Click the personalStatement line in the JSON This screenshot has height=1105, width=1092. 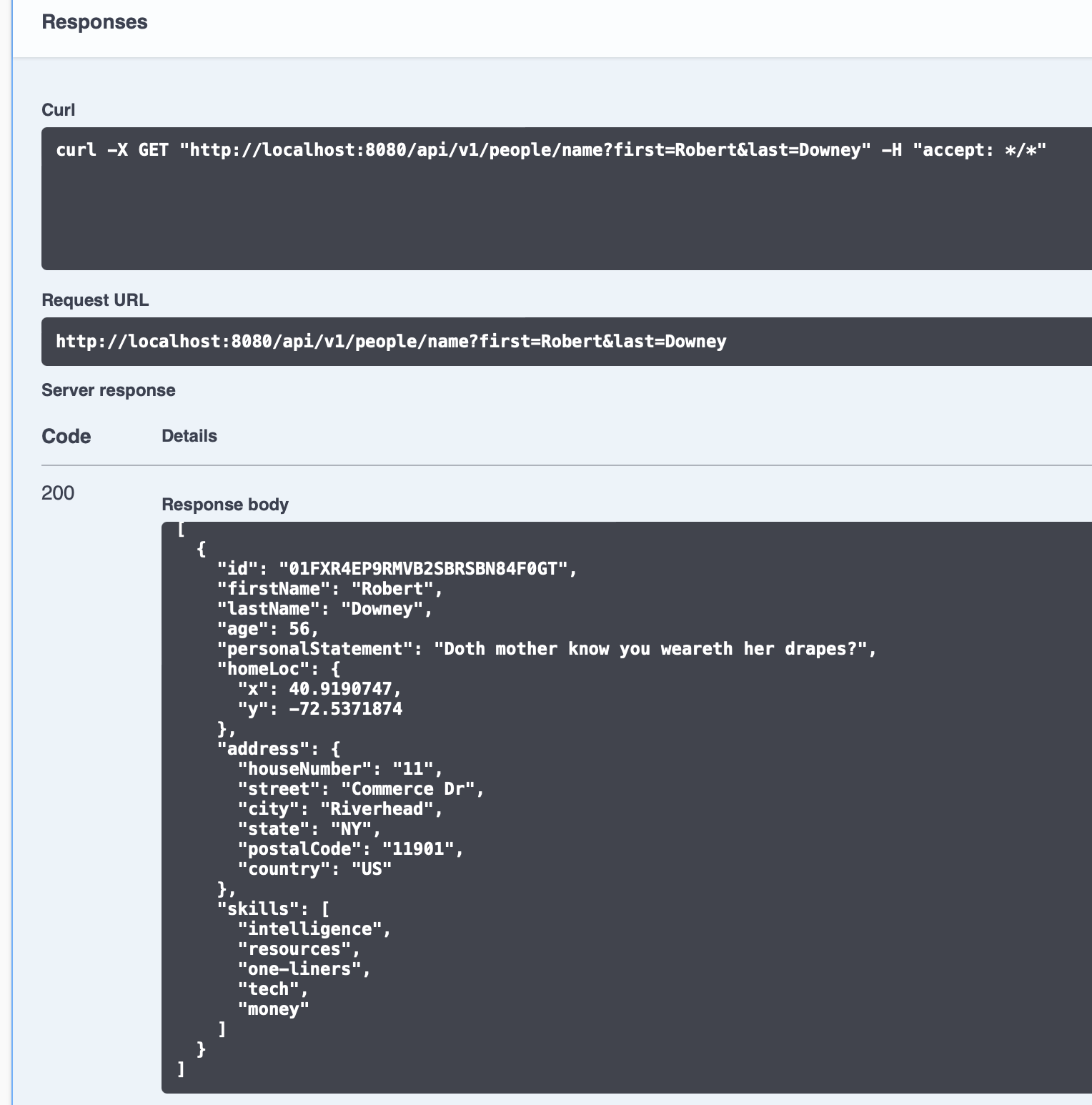[x=547, y=649]
